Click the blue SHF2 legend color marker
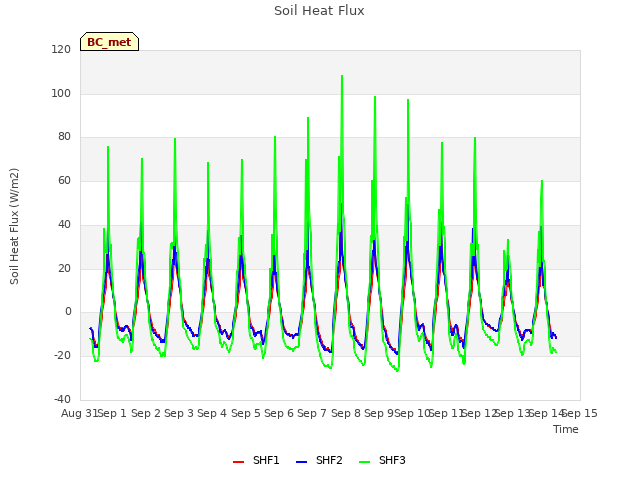The image size is (640, 480). pos(301,462)
